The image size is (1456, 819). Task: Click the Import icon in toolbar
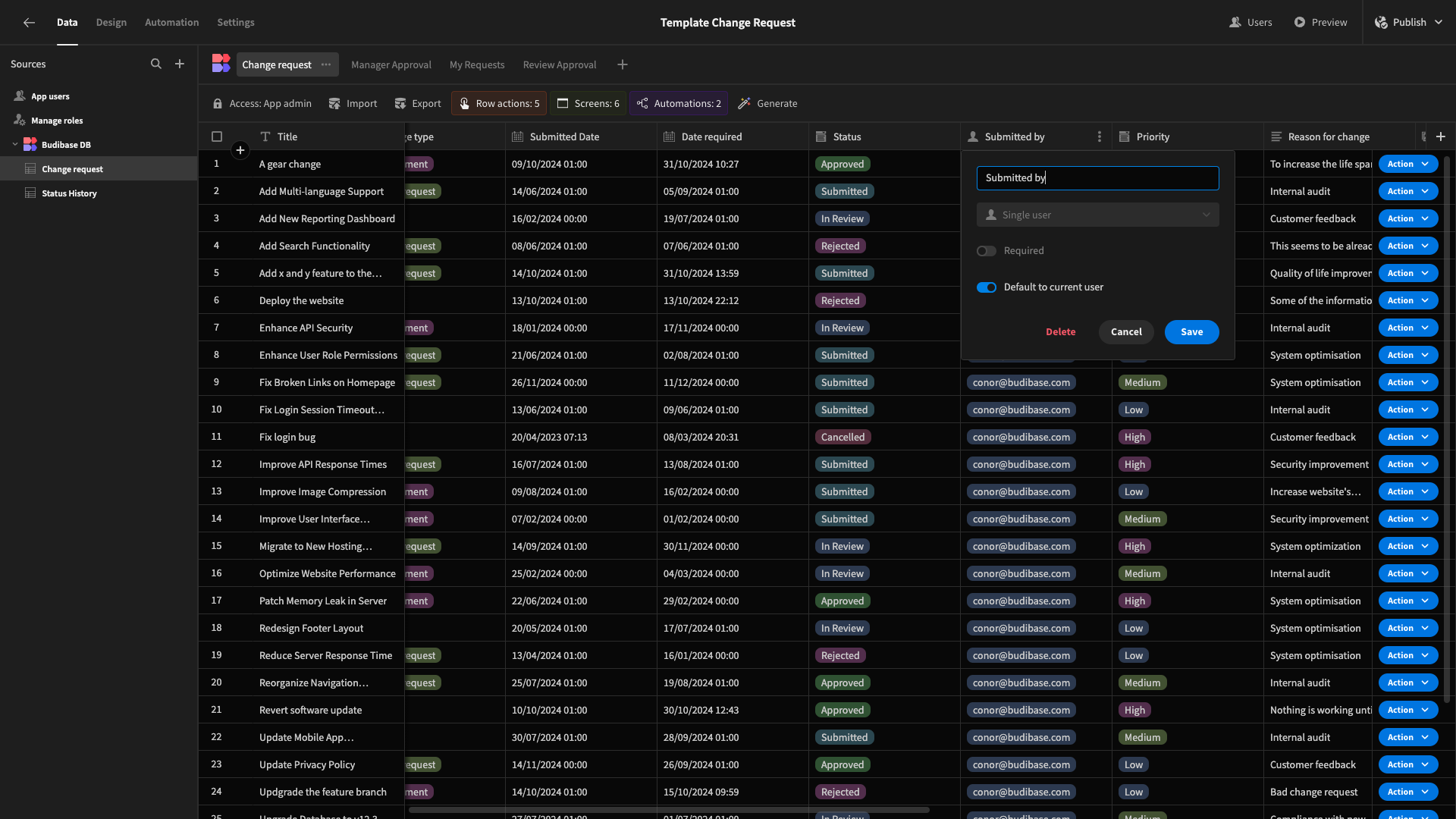(x=334, y=104)
